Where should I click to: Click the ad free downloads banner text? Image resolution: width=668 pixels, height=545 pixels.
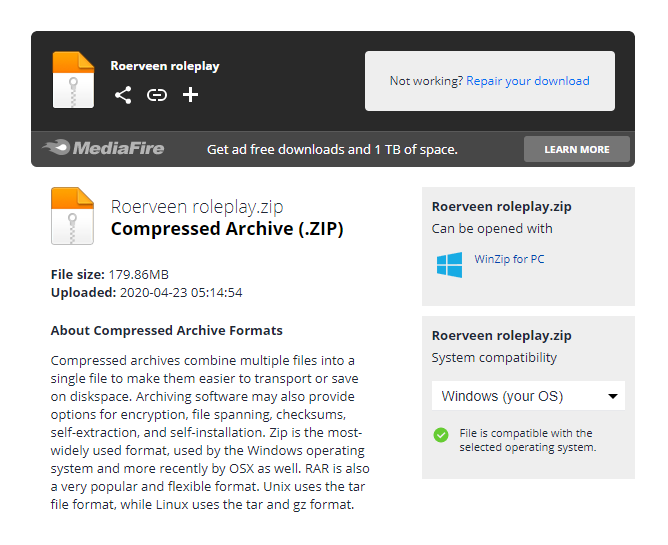coord(332,149)
